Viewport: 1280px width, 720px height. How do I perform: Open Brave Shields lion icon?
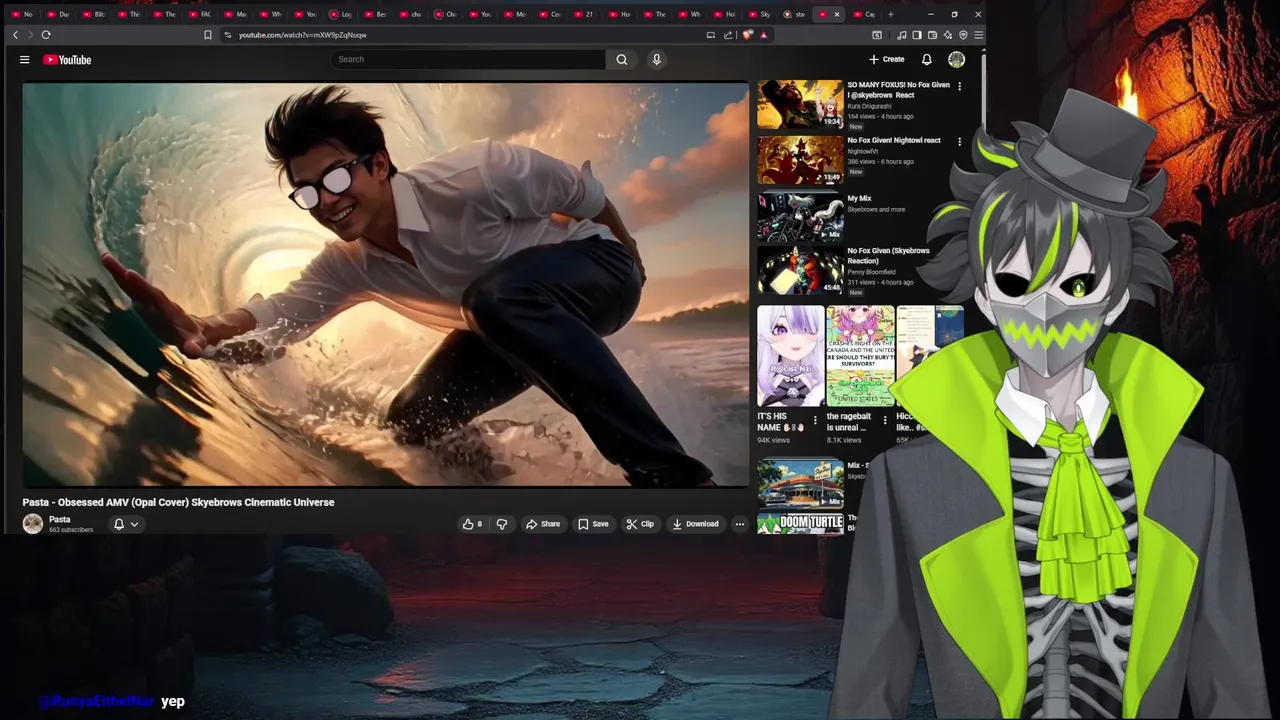pyautogui.click(x=747, y=35)
